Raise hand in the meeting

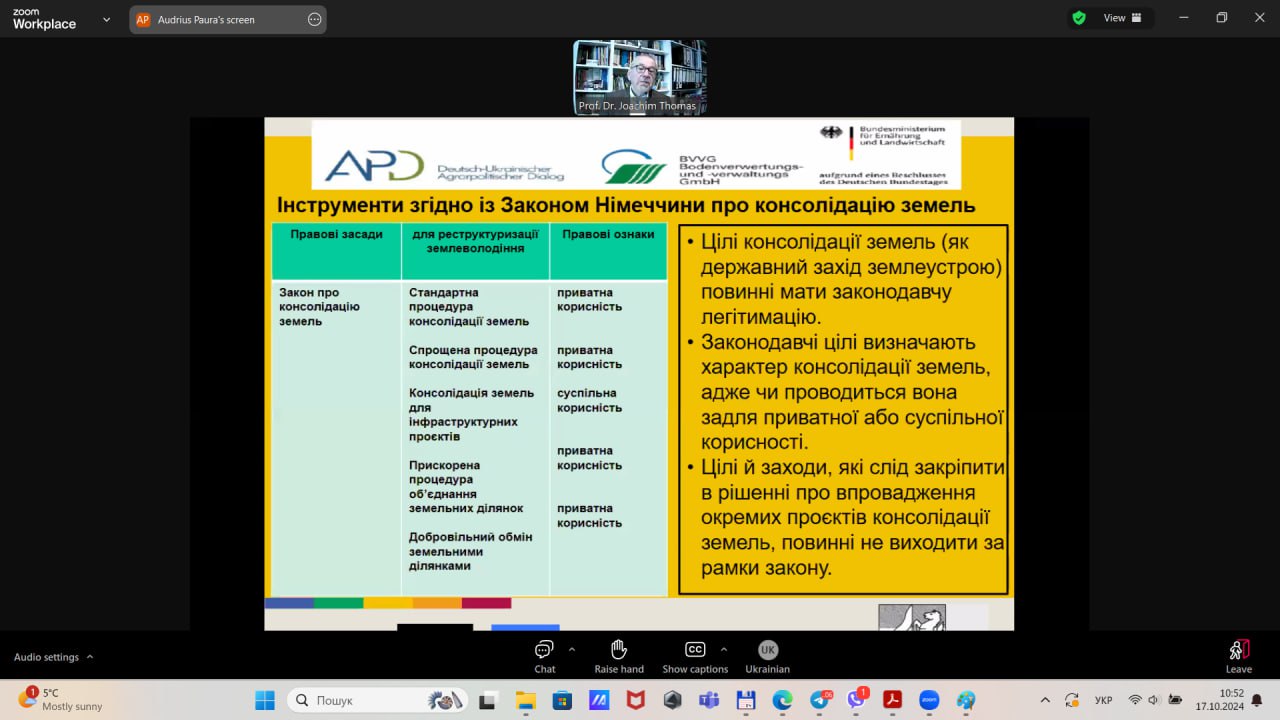point(619,656)
